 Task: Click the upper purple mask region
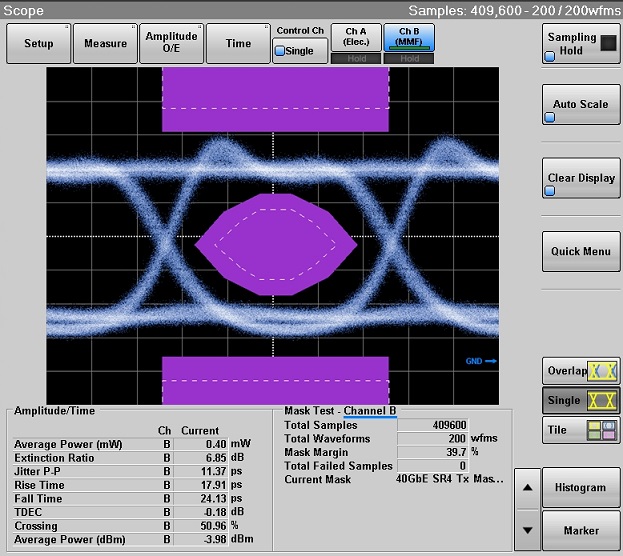pyautogui.click(x=275, y=100)
